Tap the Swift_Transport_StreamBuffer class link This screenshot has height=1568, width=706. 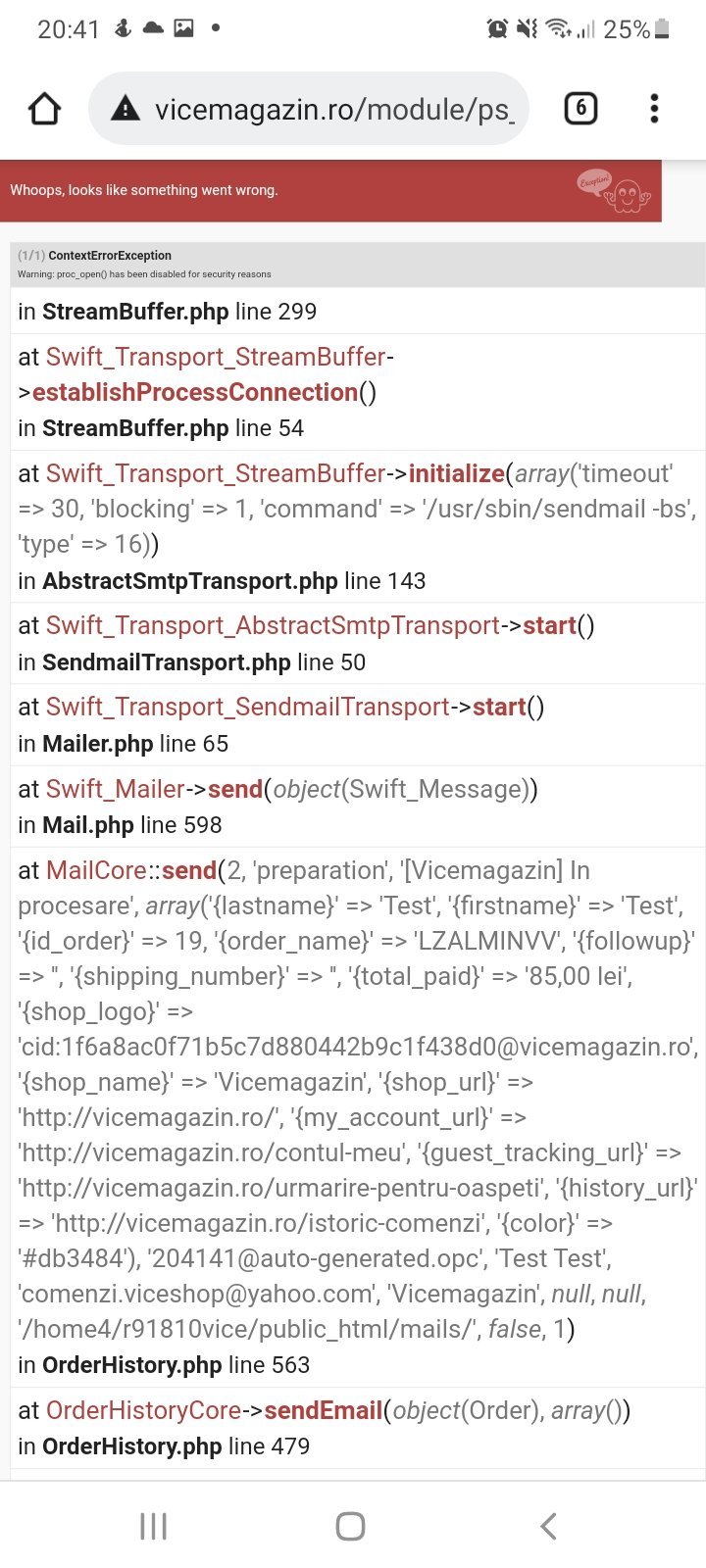coord(216,358)
